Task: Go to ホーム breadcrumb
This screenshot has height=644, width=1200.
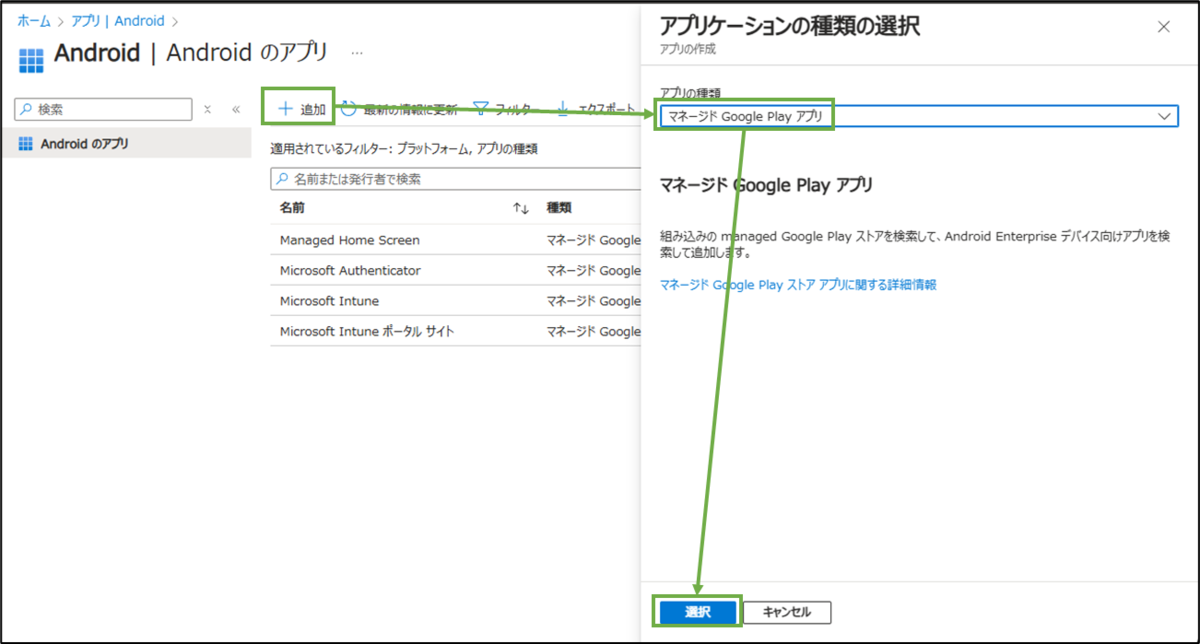Action: 33,20
